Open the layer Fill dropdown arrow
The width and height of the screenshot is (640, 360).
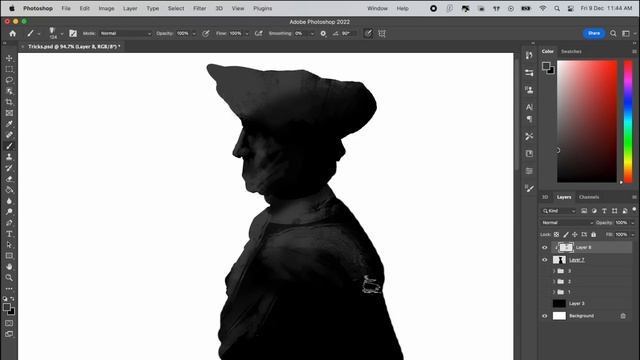coord(633,235)
